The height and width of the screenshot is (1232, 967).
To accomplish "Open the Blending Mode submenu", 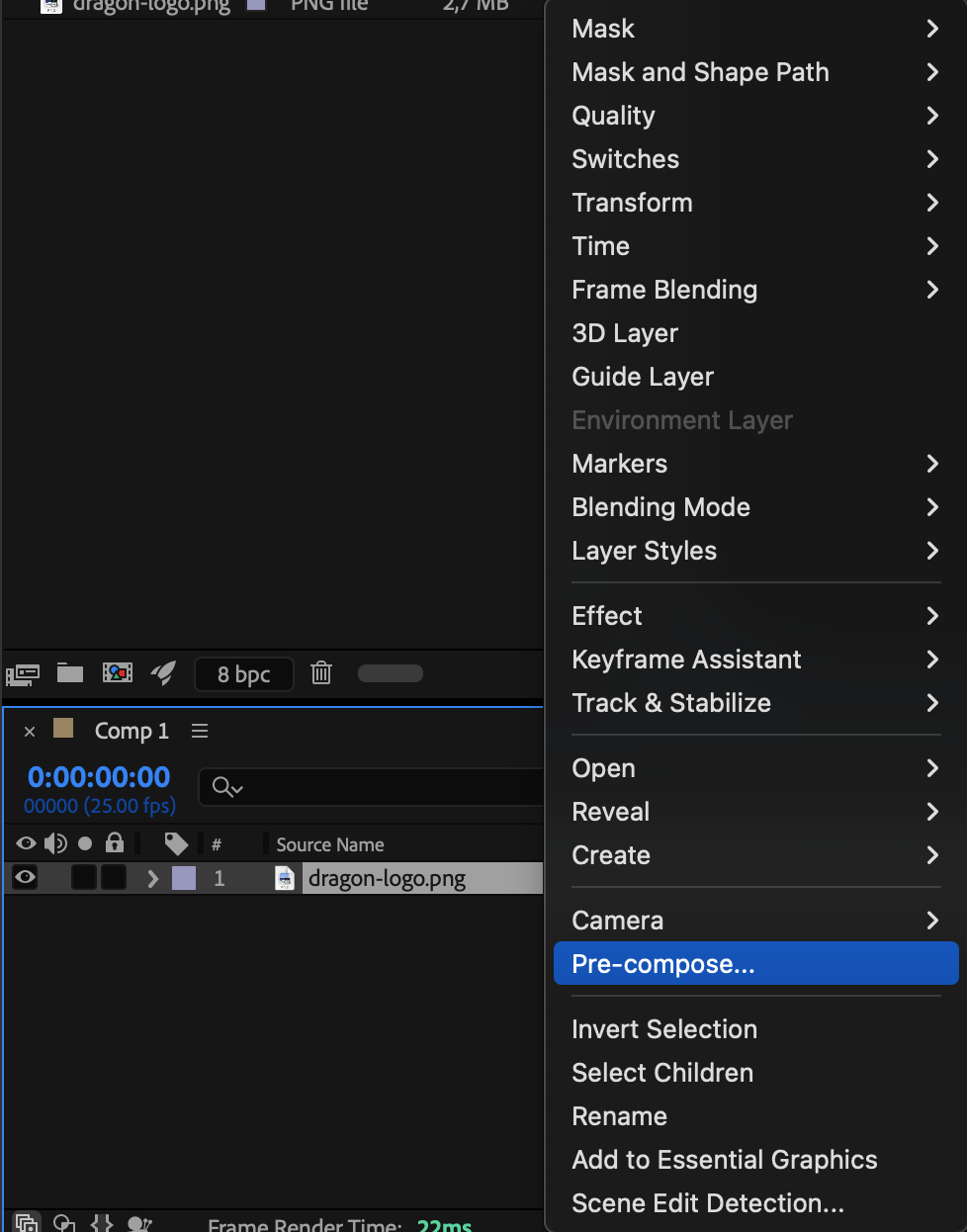I will 755,507.
